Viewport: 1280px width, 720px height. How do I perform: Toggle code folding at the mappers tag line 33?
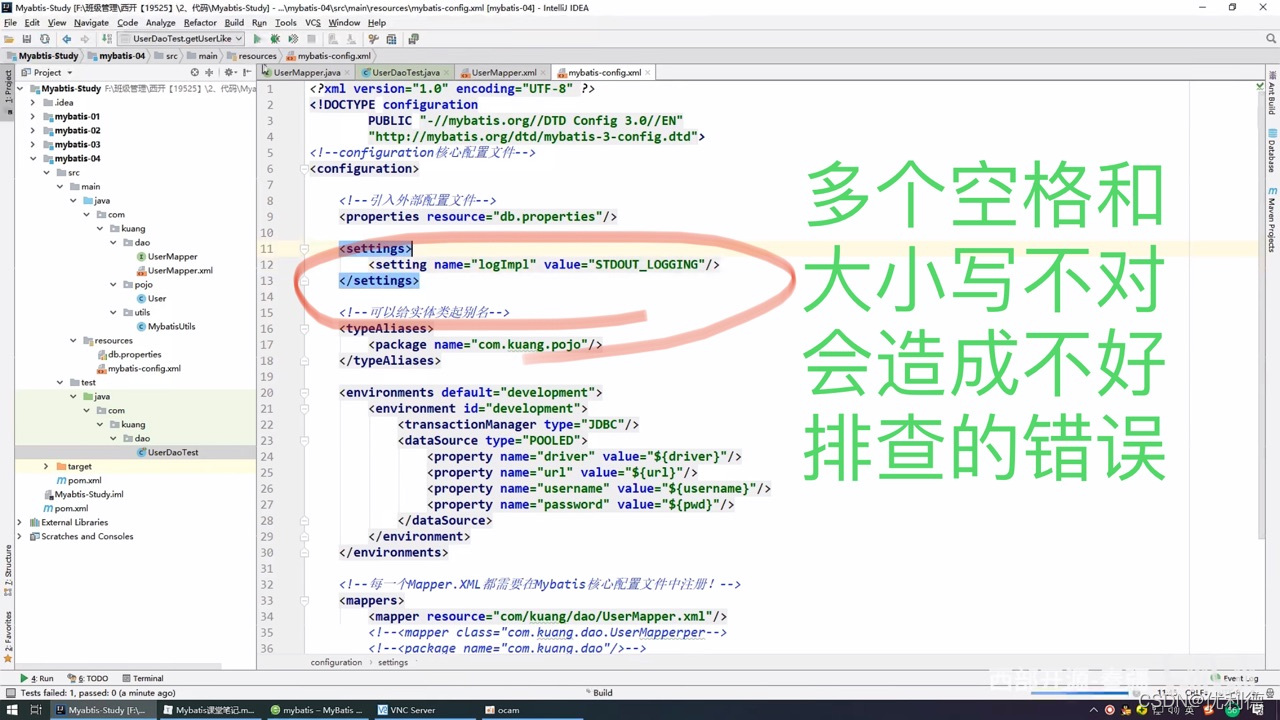304,601
